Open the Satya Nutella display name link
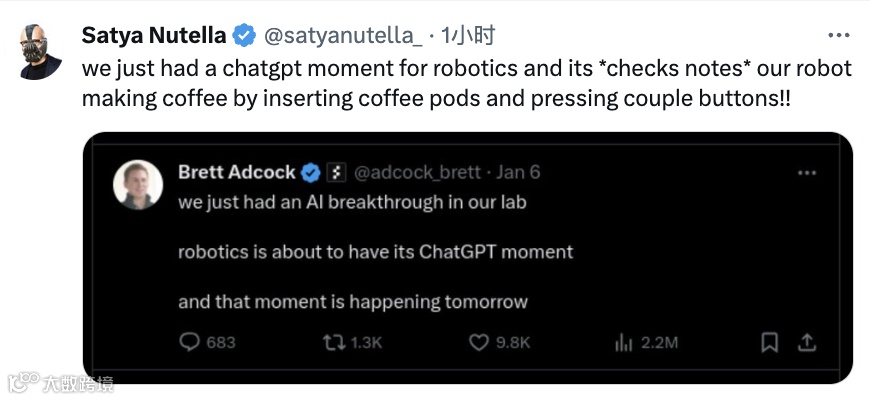This screenshot has width=870, height=400. [154, 36]
